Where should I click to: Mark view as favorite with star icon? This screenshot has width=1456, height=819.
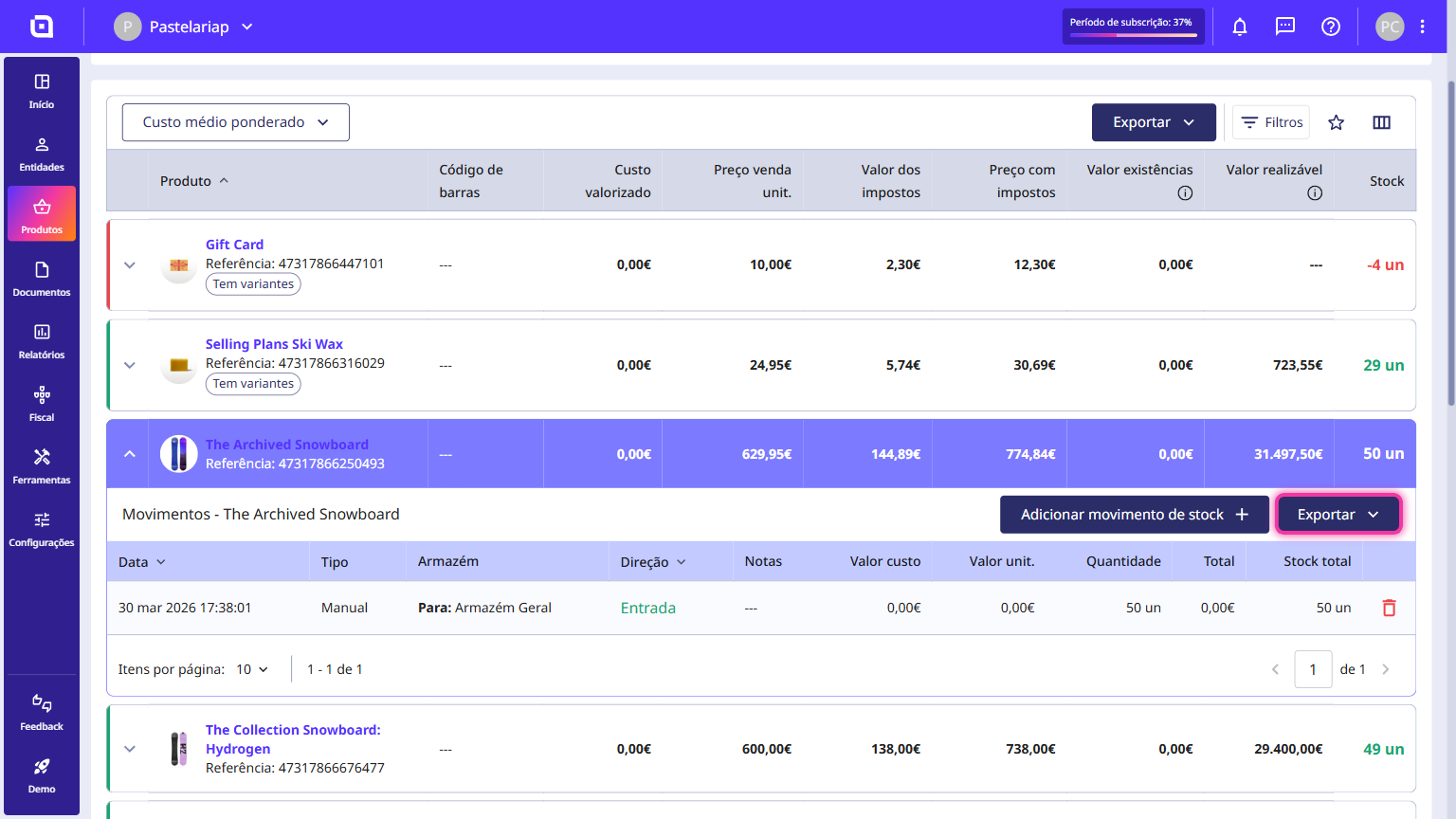click(1337, 122)
